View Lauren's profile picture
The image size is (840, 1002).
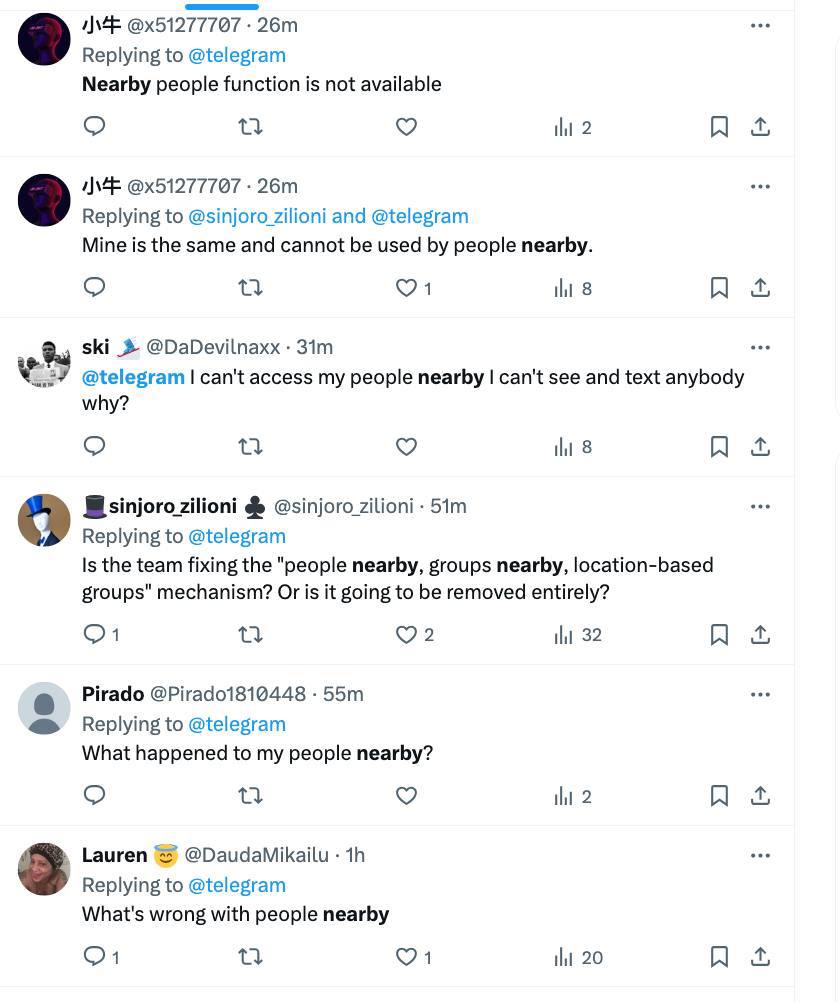[44, 869]
